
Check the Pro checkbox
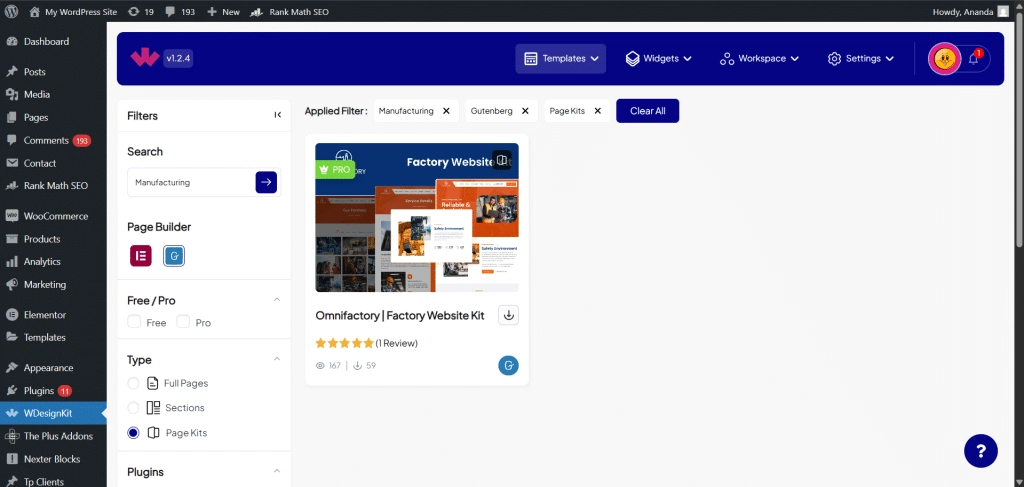[184, 322]
